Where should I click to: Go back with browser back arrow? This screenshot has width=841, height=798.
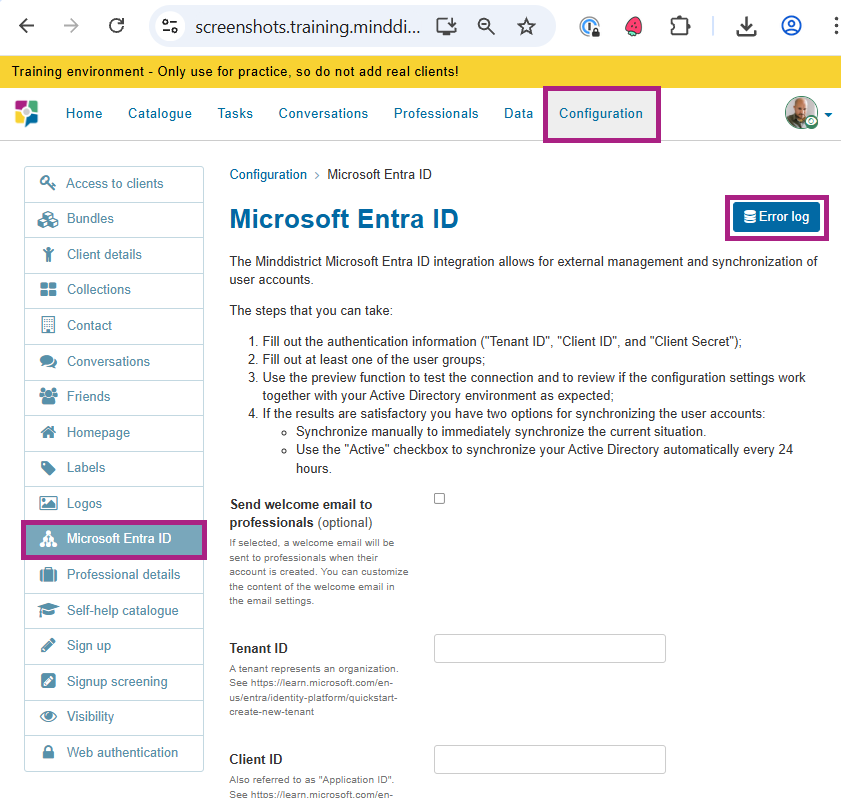click(26, 26)
